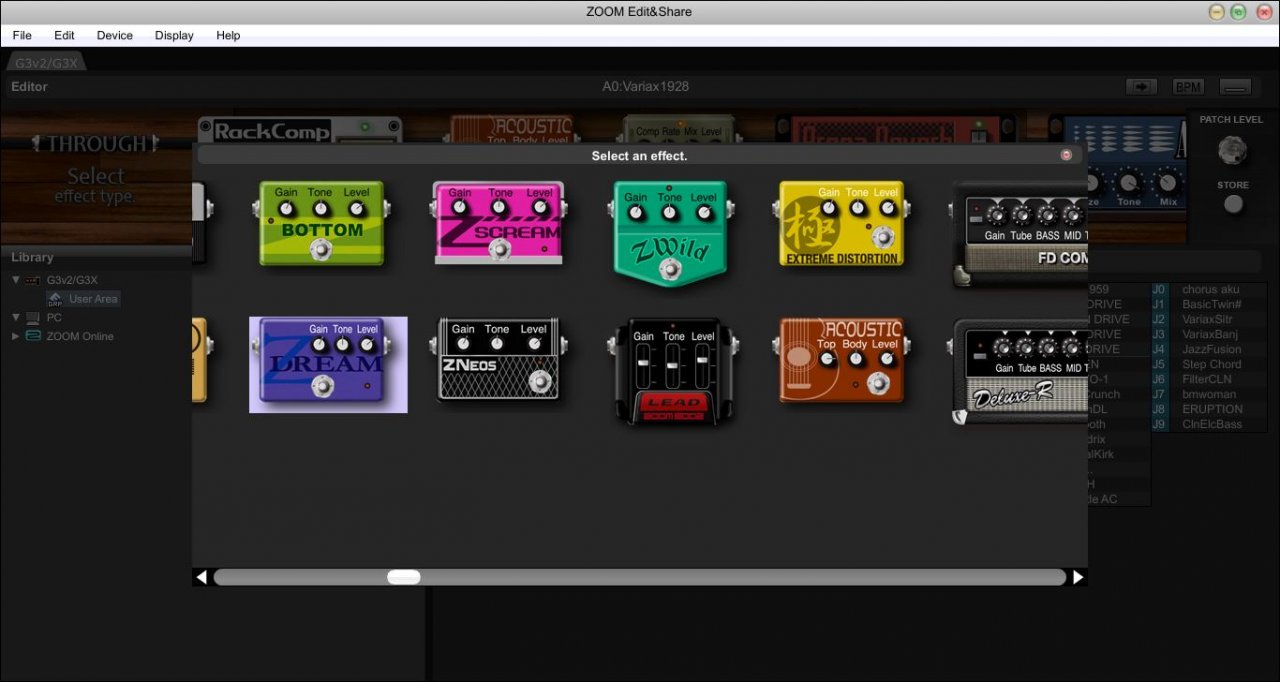Select patch J4 JazzFusion
The image size is (1280, 682).
[1210, 349]
